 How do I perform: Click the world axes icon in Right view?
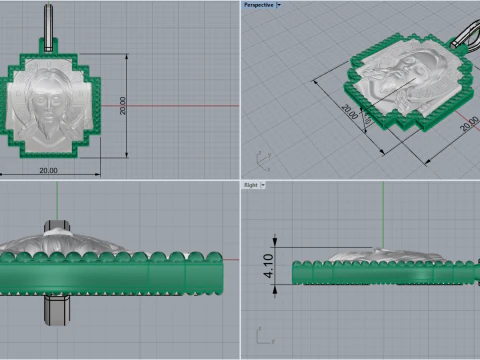click(266, 336)
